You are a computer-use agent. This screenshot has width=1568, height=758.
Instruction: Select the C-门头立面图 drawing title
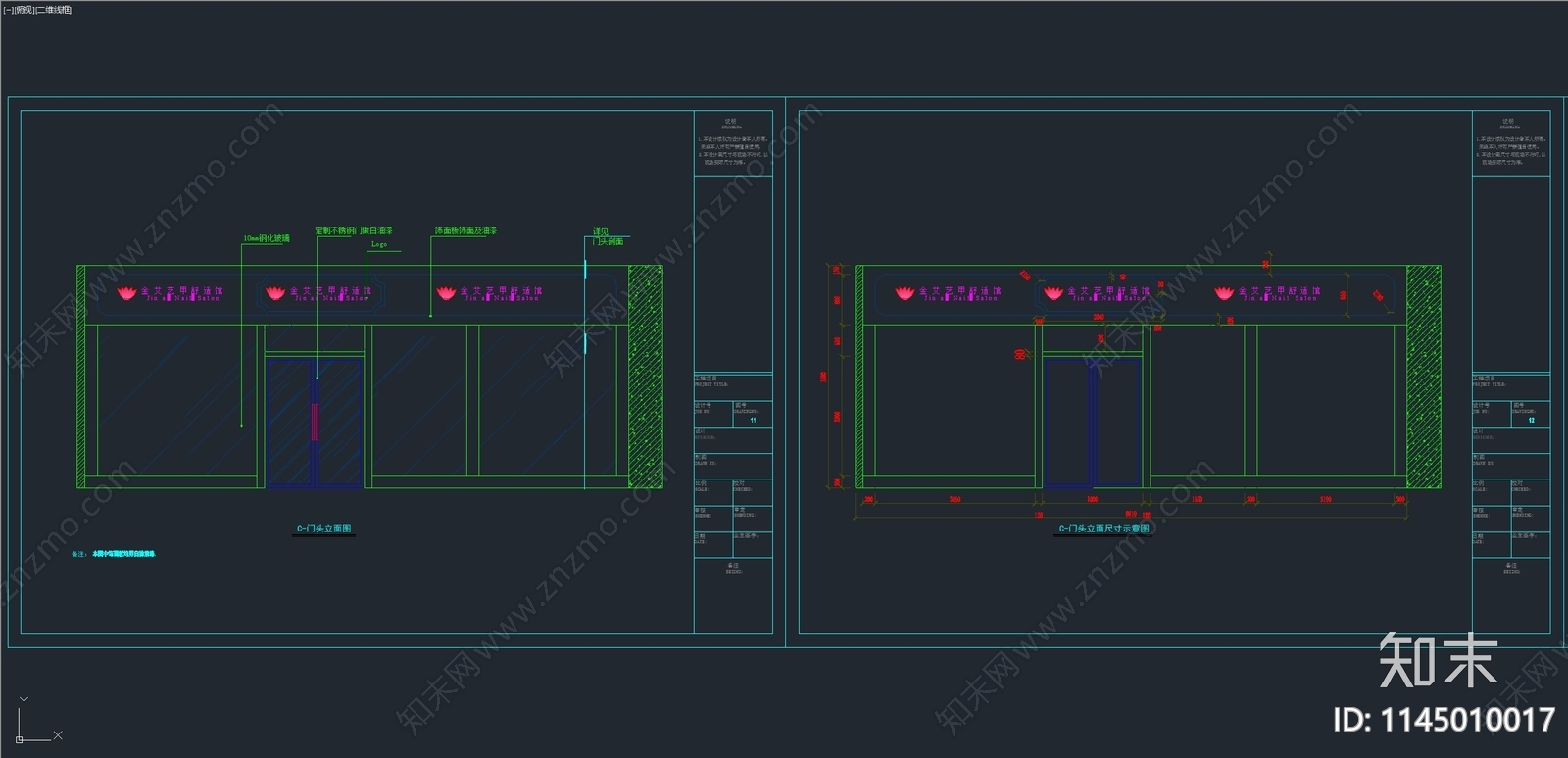(324, 529)
